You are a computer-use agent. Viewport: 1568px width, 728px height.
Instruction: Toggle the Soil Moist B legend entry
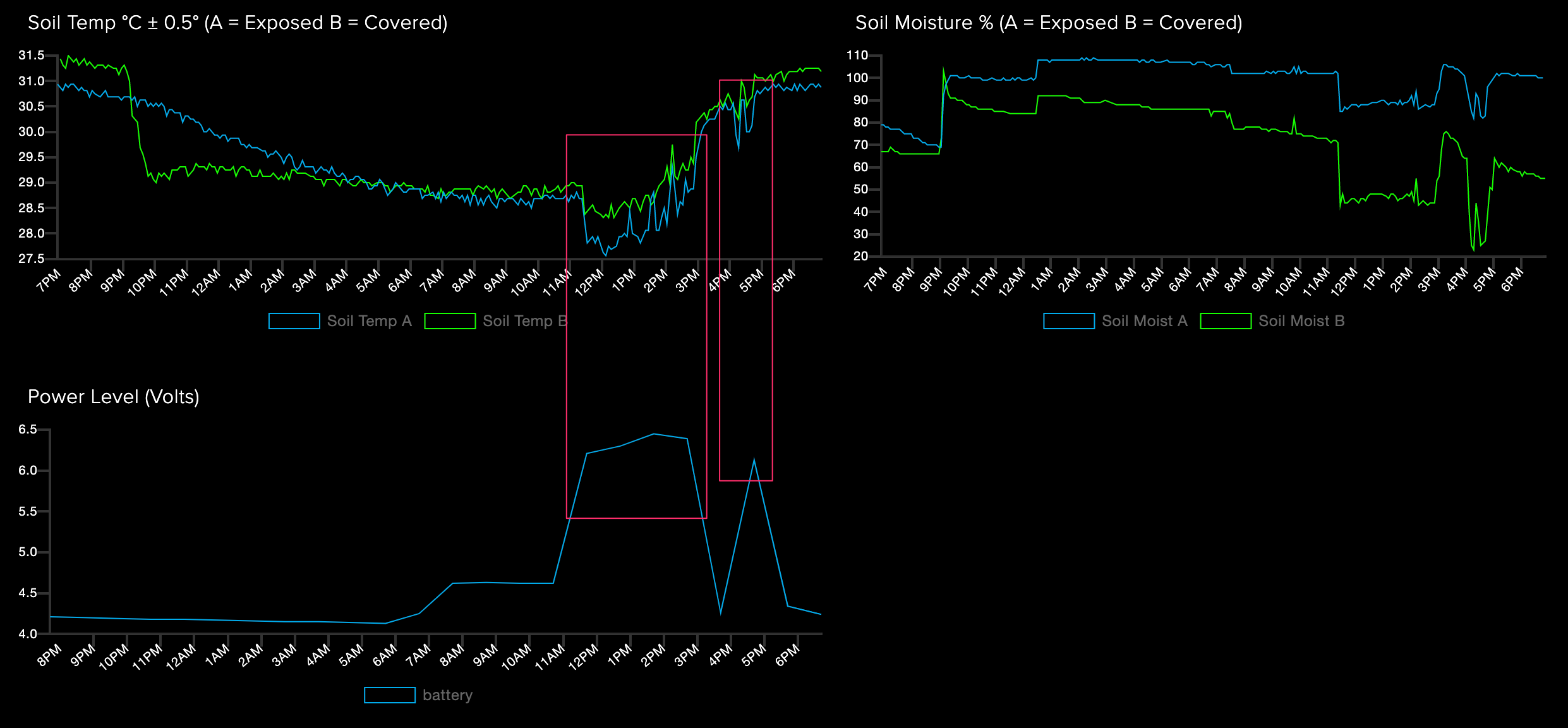(x=1303, y=321)
